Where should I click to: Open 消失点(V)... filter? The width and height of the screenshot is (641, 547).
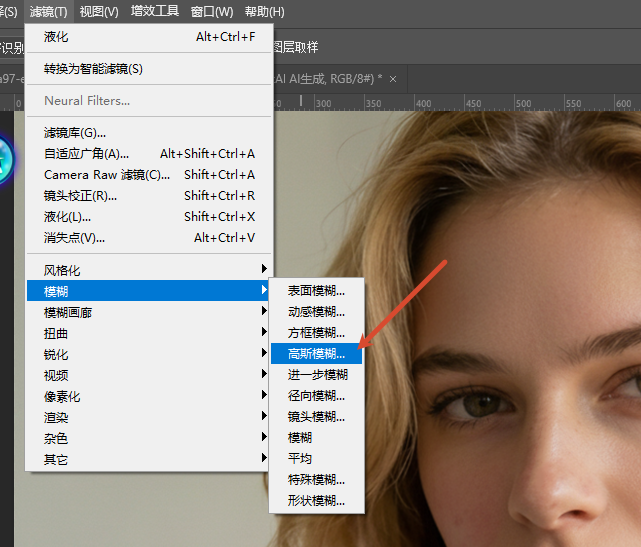149,238
